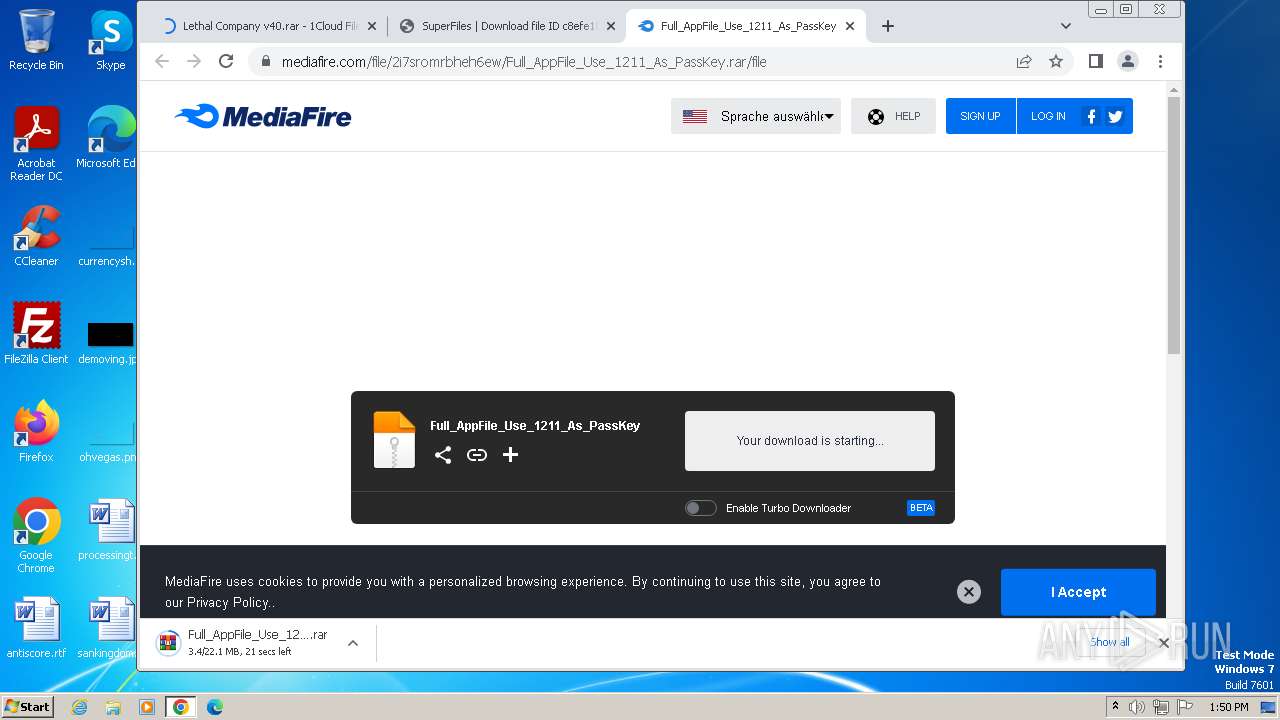This screenshot has height=720, width=1280.
Task: Close the SuperFiles tab
Action: coord(611,26)
